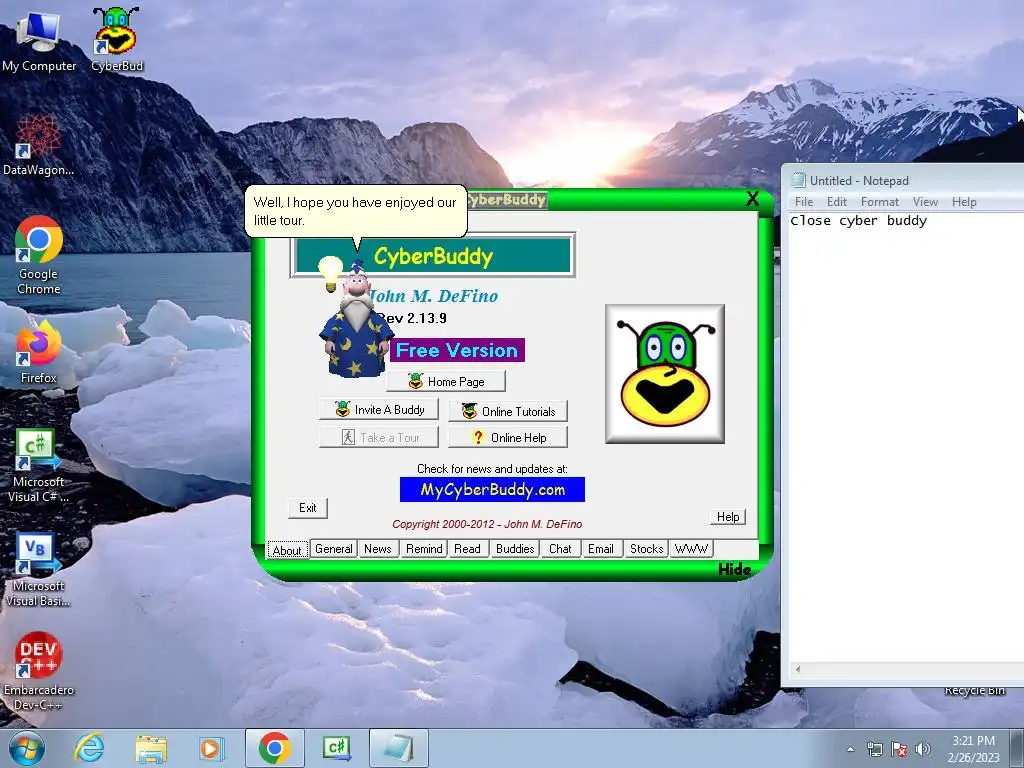Switch to the About tab

pyautogui.click(x=287, y=550)
